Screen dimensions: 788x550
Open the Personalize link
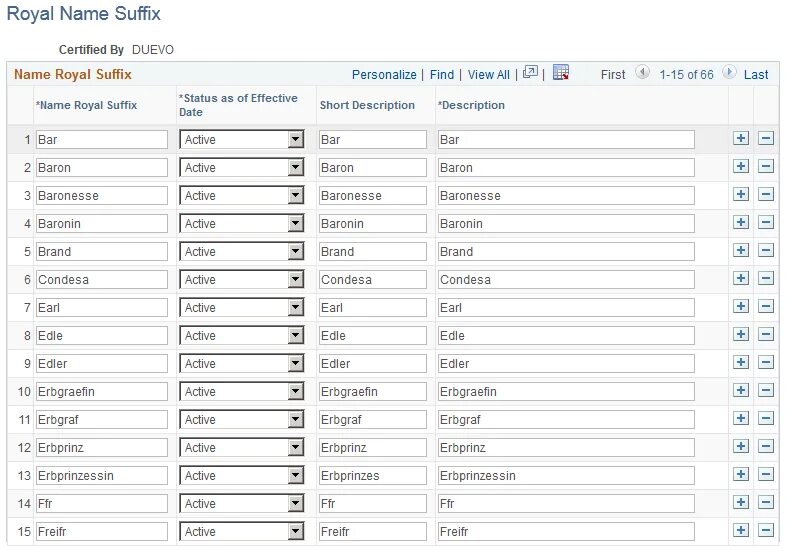(384, 75)
